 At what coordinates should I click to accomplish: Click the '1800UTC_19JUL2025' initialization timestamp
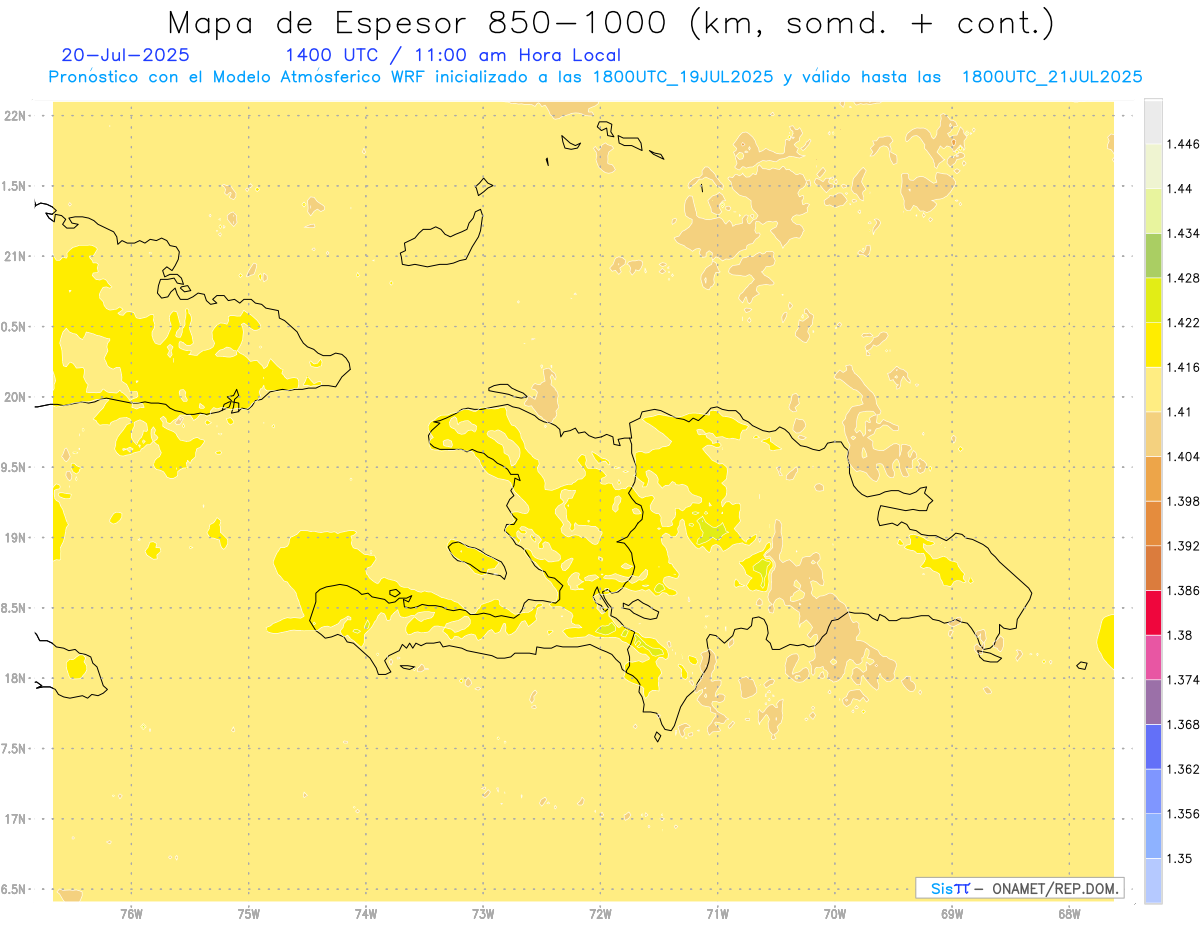(683, 77)
